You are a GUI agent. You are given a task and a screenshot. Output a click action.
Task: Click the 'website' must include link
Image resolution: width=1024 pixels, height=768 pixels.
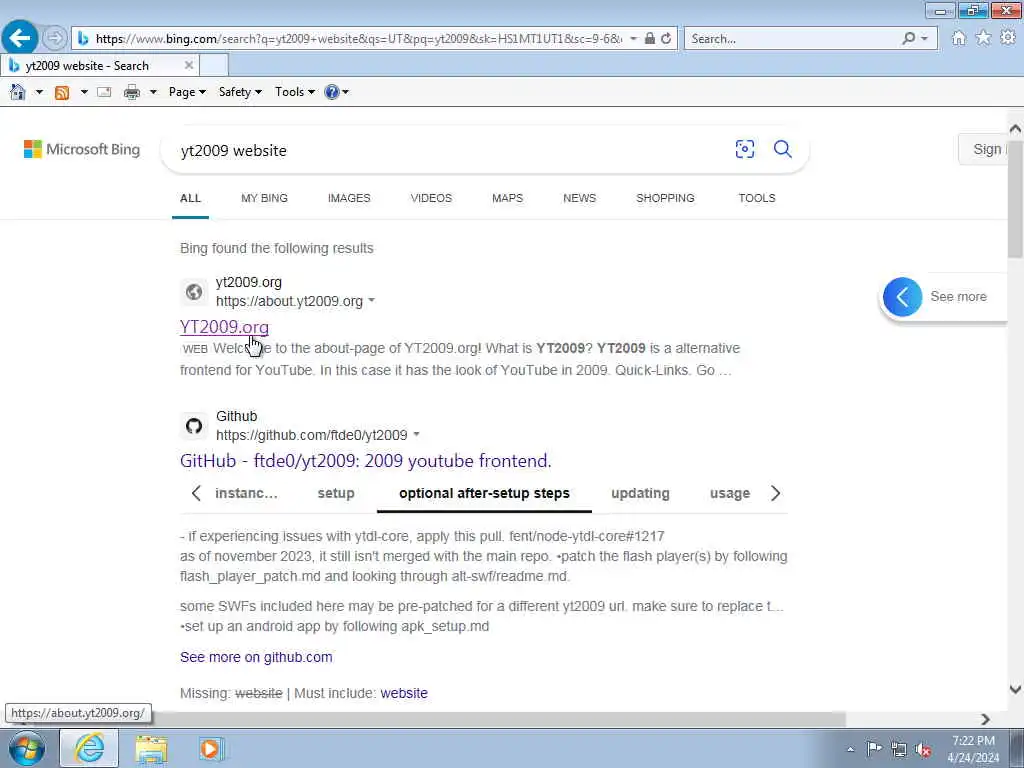(x=404, y=693)
